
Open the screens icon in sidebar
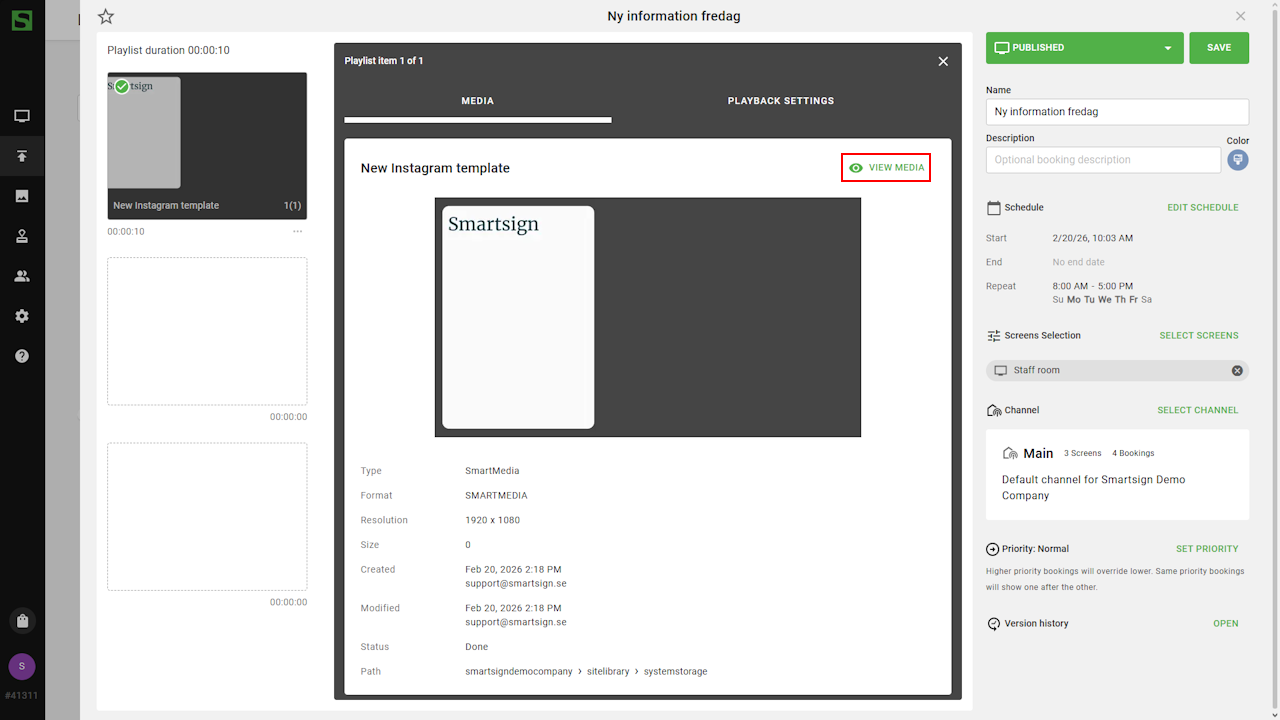click(x=22, y=116)
